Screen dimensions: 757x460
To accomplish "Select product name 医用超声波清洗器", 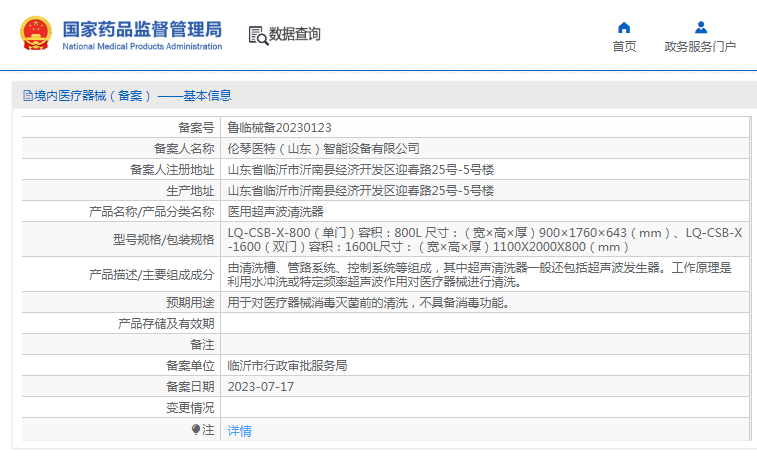I will point(276,211).
